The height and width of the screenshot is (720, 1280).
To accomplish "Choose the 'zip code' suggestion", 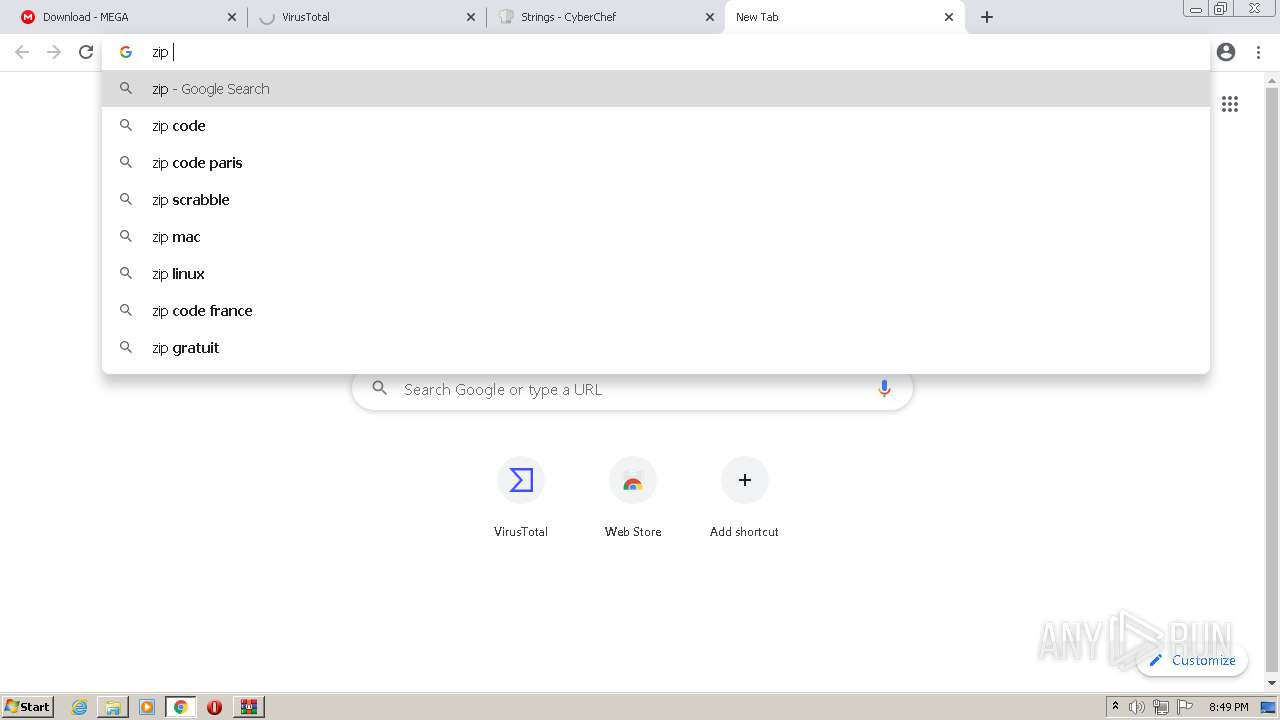I will (656, 126).
